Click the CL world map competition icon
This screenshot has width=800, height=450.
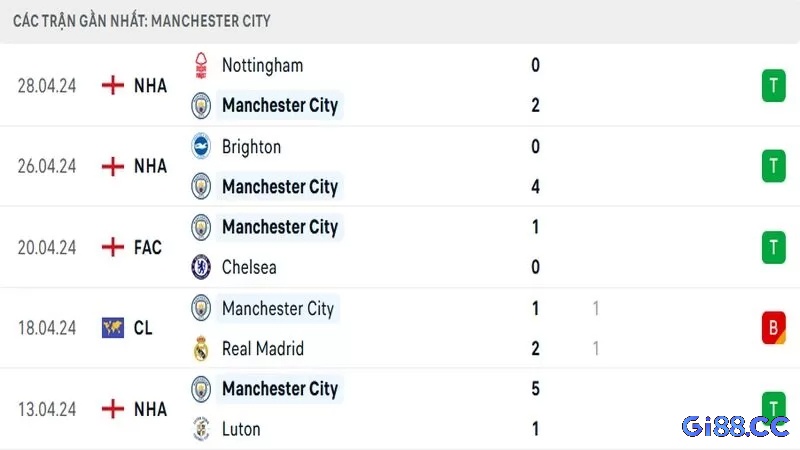113,328
